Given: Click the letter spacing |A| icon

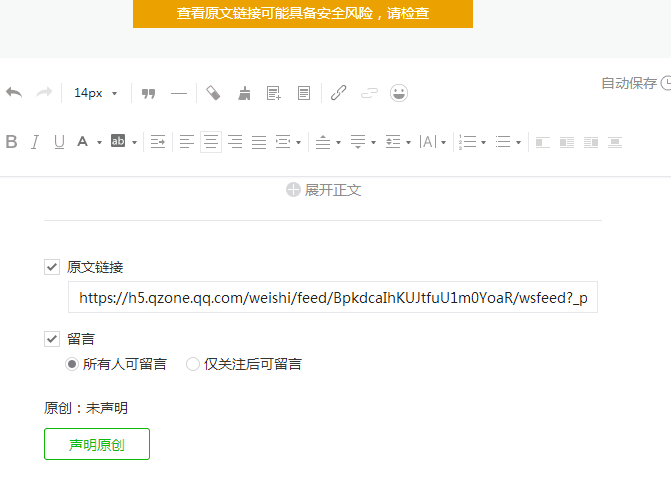Looking at the screenshot, I should [428, 142].
